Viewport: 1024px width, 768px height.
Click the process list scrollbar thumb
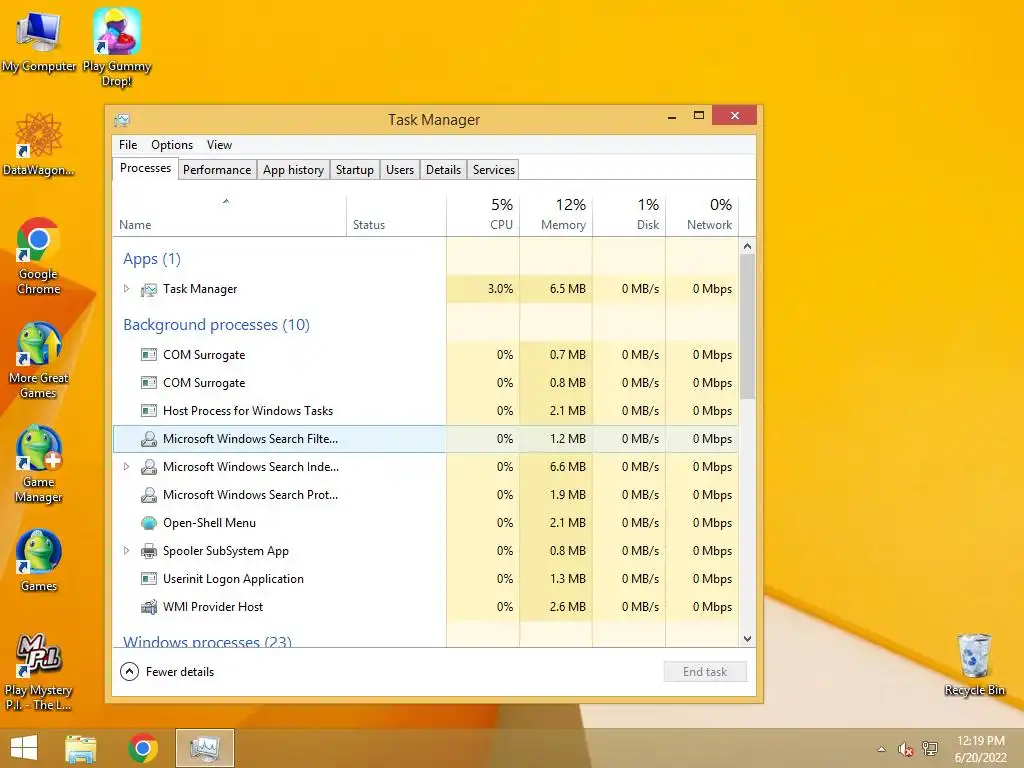(748, 327)
